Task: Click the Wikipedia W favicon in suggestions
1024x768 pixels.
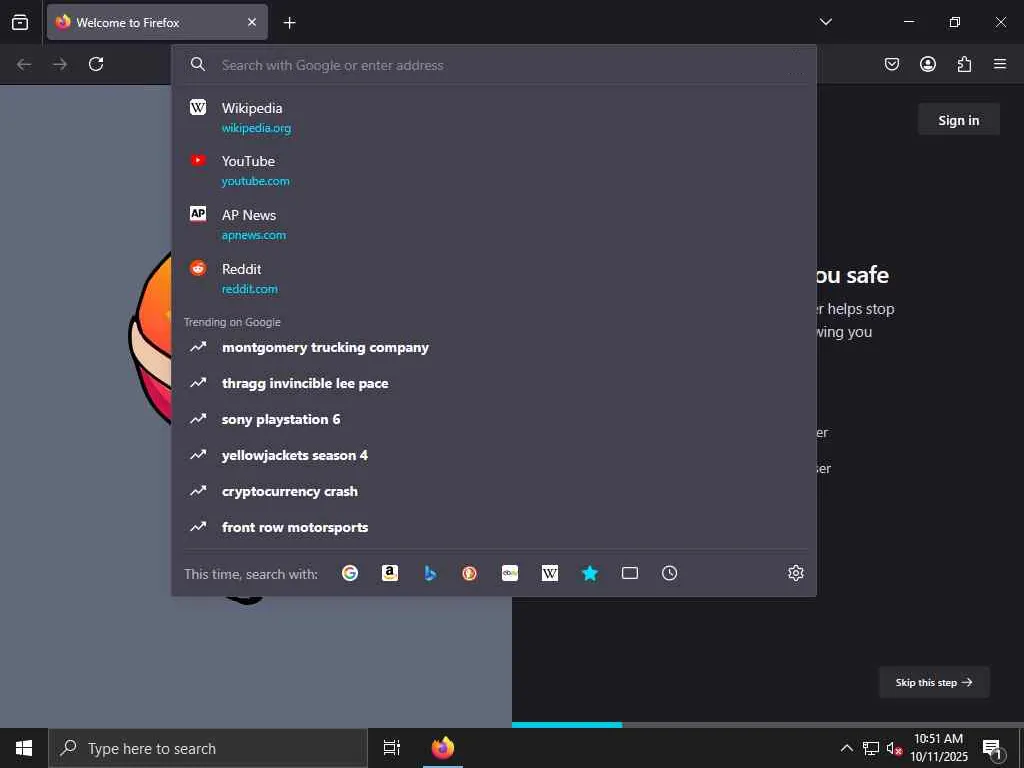Action: coord(198,107)
